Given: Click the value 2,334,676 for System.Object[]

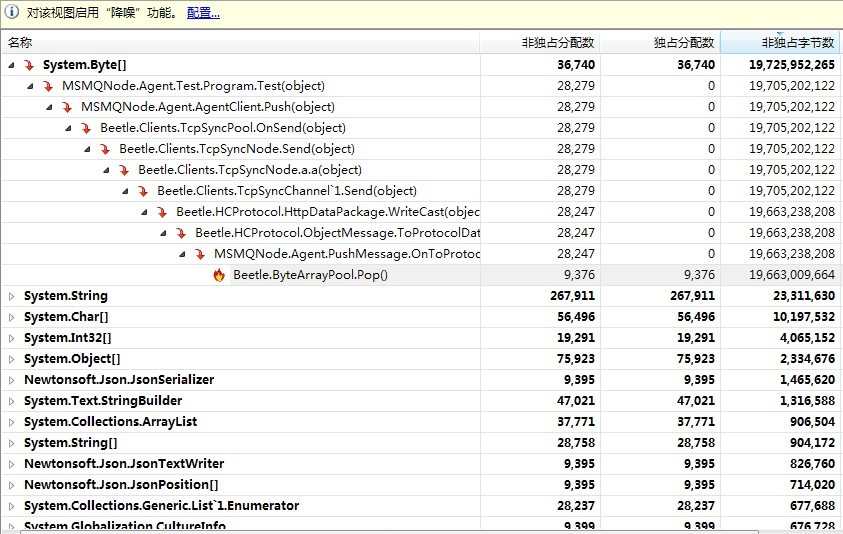Looking at the screenshot, I should 807,359.
